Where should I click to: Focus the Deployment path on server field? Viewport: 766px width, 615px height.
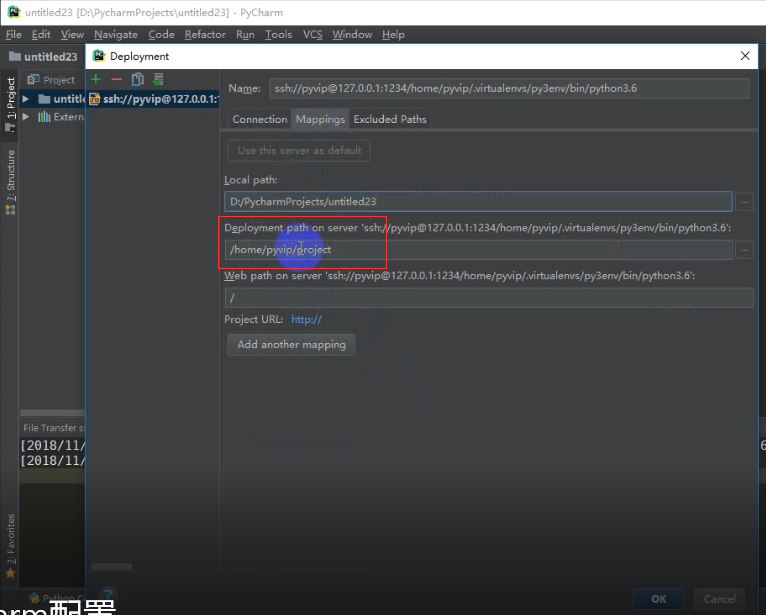(x=478, y=250)
